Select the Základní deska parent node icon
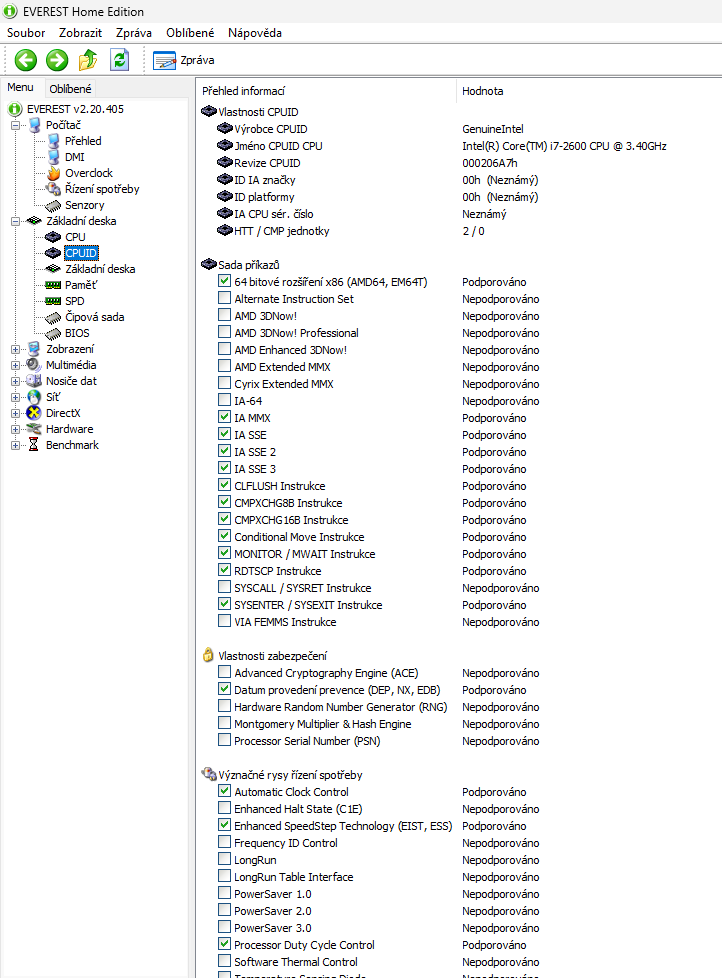Screen dimensions: 722x978 click(x=35, y=221)
